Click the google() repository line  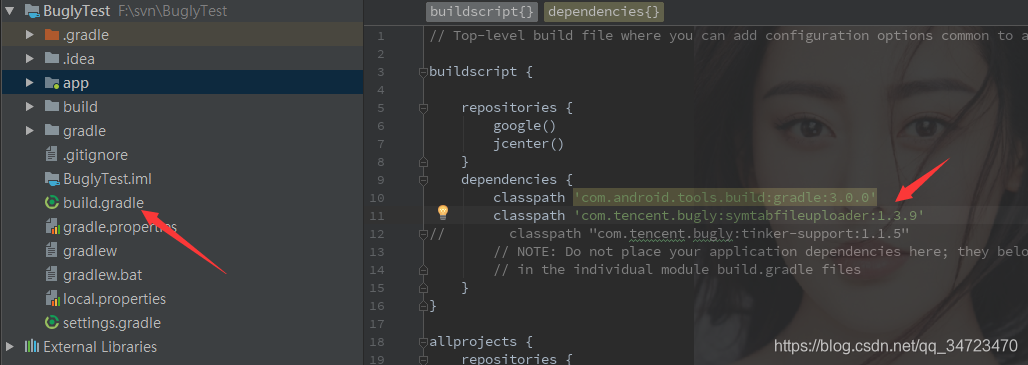tap(524, 126)
